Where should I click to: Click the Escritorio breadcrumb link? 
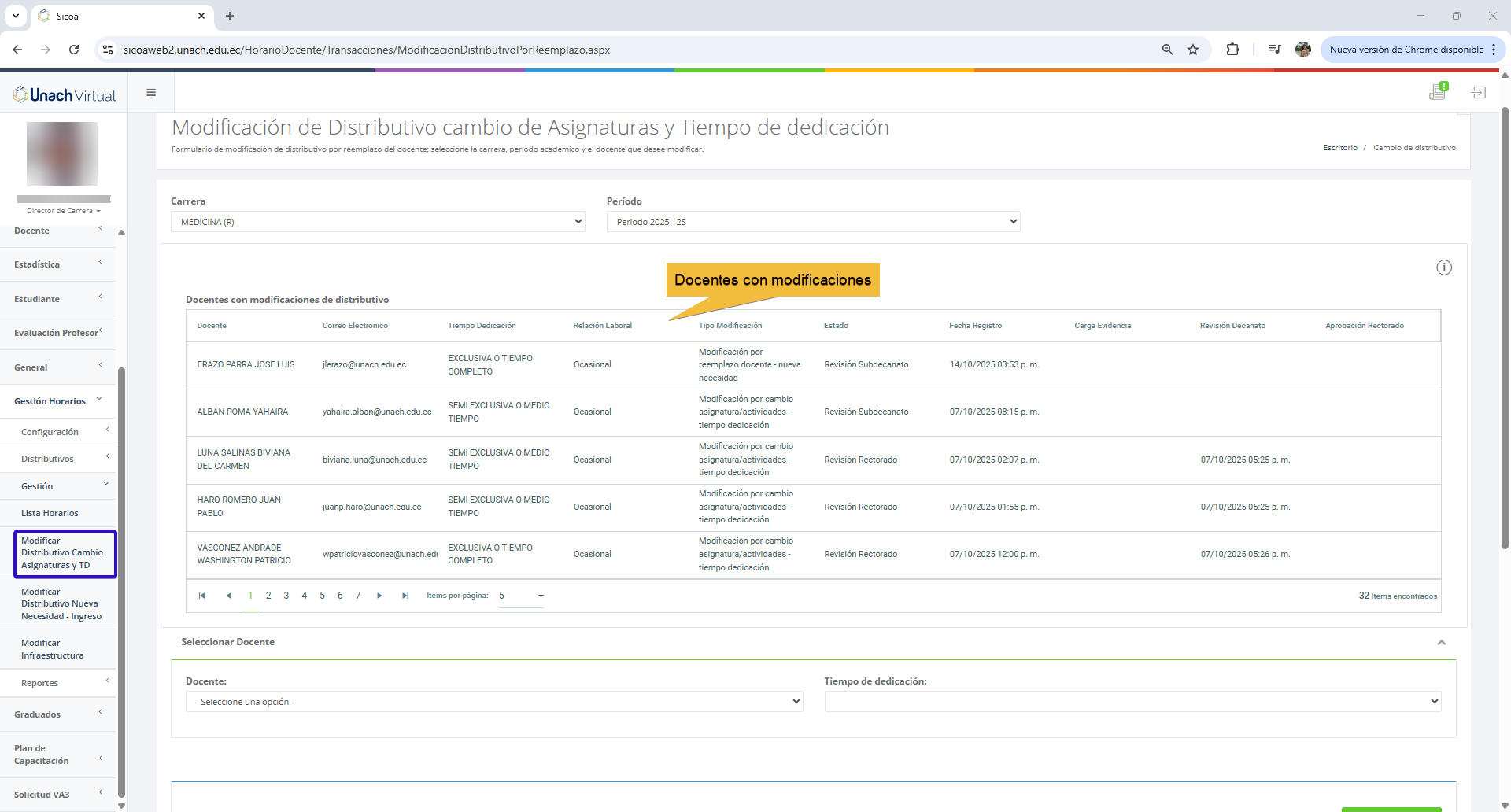click(x=1339, y=148)
